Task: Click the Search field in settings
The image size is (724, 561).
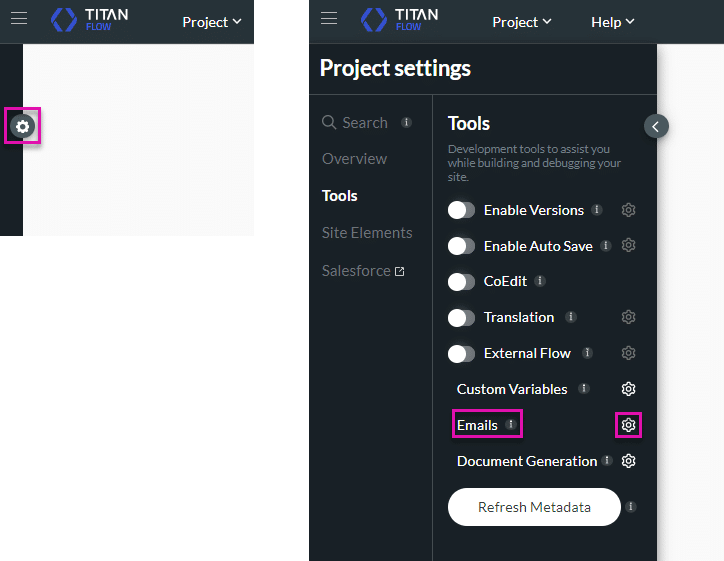Action: (x=364, y=123)
